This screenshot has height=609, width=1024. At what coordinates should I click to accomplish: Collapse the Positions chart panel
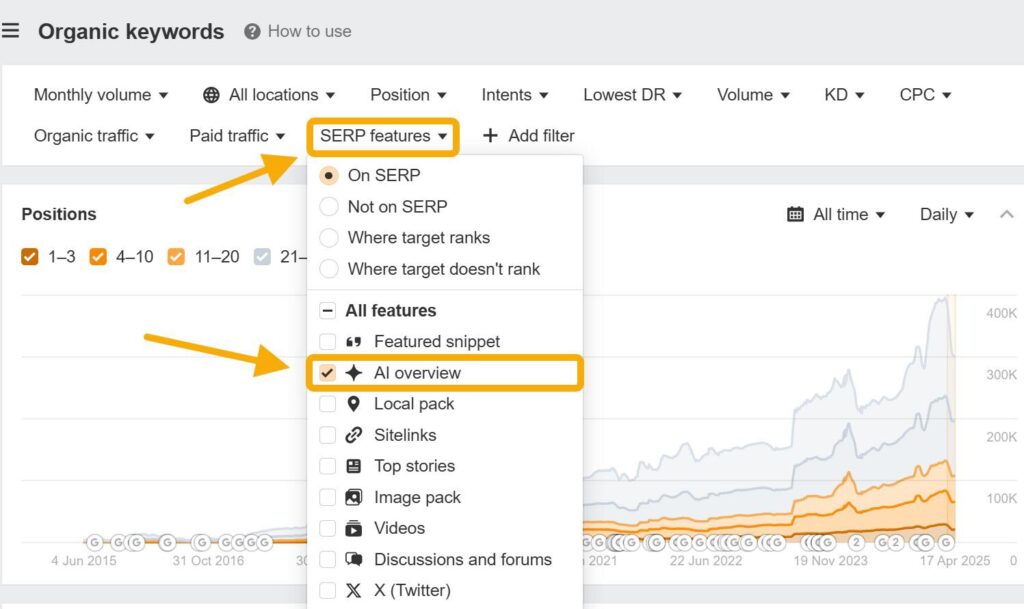click(x=1007, y=214)
